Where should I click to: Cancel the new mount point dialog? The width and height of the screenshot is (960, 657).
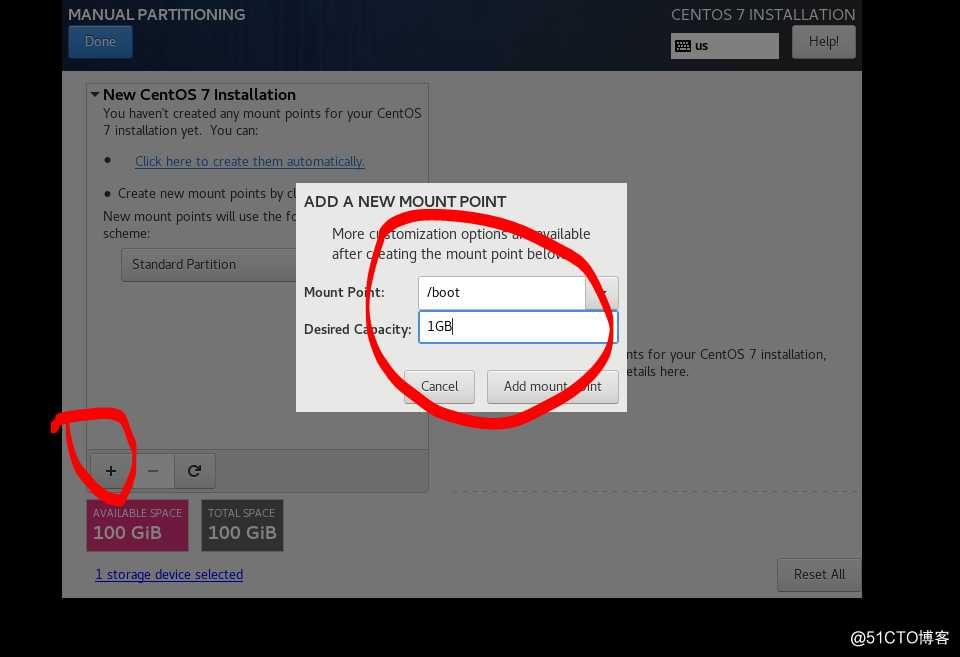(x=439, y=386)
